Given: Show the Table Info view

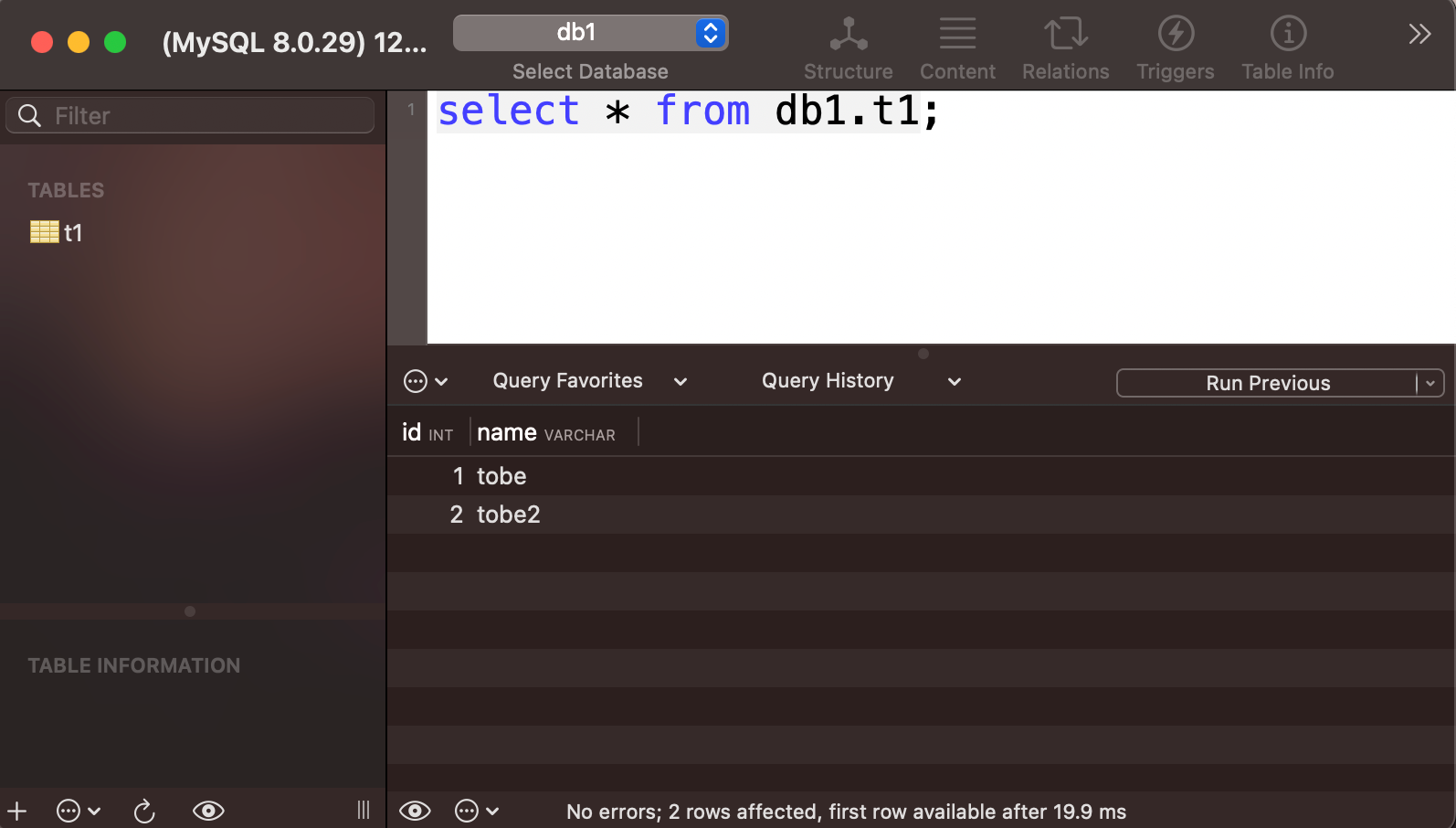Looking at the screenshot, I should point(1287,49).
